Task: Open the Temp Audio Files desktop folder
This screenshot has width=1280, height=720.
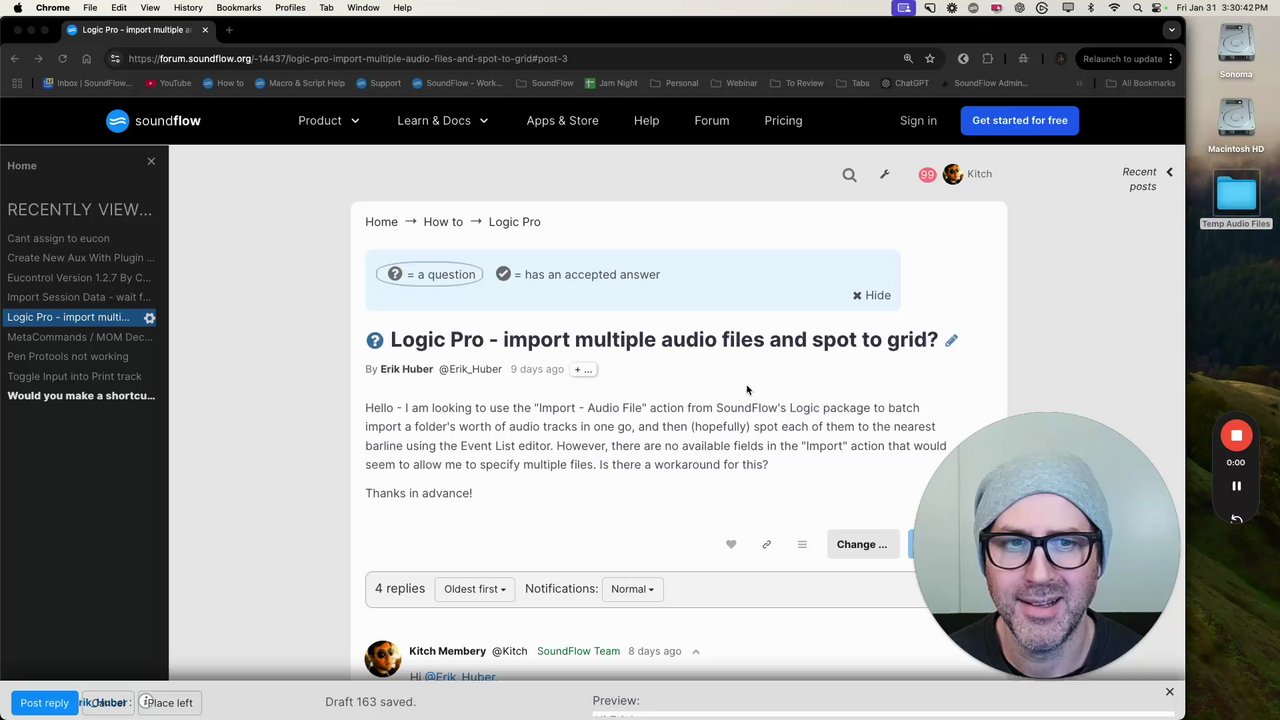Action: click(1236, 202)
